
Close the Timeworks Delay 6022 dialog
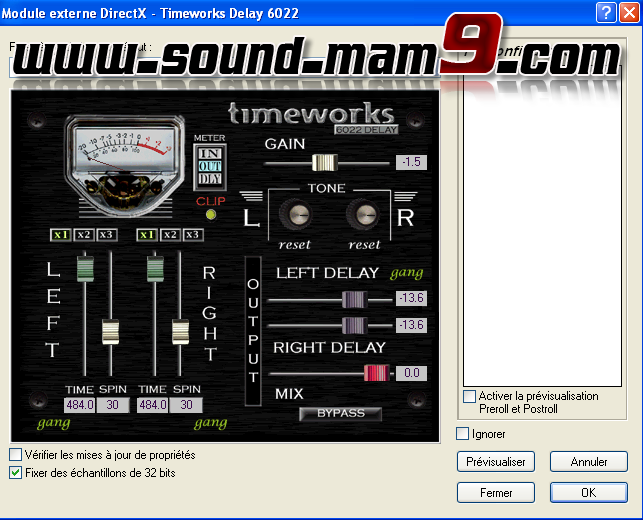(x=629, y=13)
